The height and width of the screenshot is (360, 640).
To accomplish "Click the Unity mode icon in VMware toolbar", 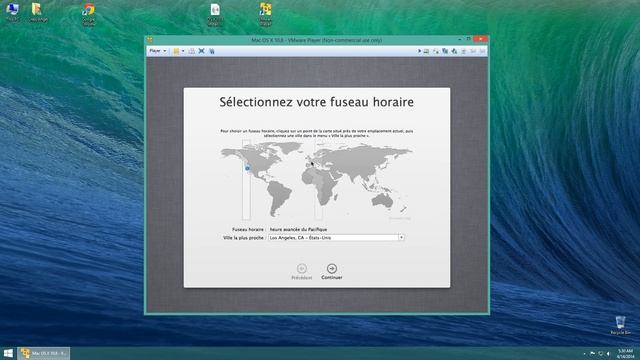I will (212, 51).
